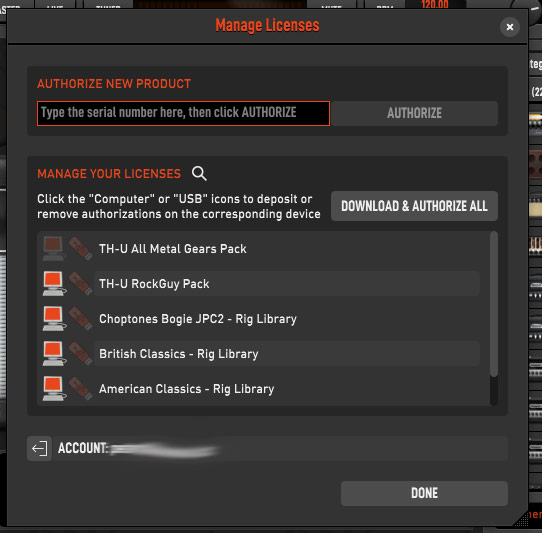The width and height of the screenshot is (542, 533).
Task: Click the DONE button
Action: tap(424, 493)
